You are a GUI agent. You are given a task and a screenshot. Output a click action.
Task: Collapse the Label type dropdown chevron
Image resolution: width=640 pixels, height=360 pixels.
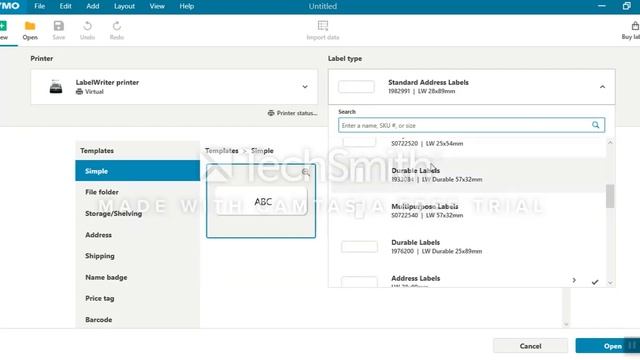[x=602, y=87]
